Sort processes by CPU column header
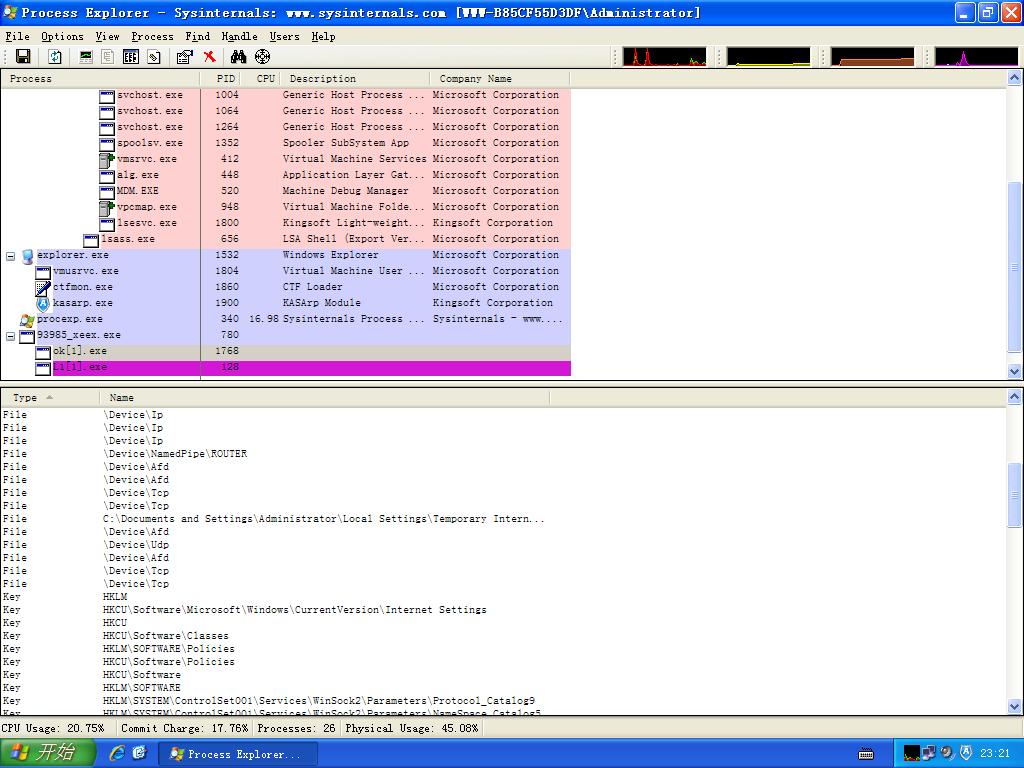Image resolution: width=1024 pixels, height=768 pixels. tap(265, 78)
